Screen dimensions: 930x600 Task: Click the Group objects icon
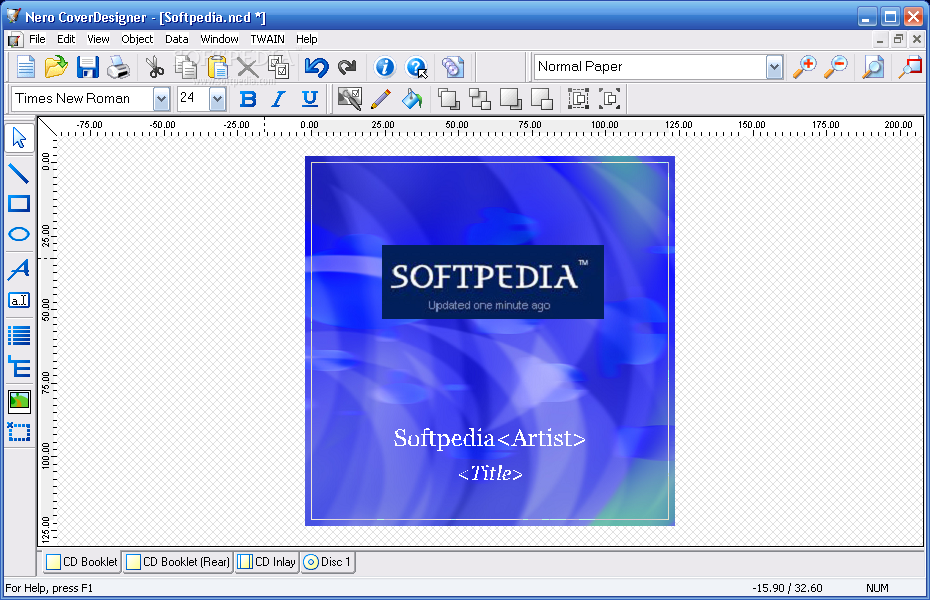click(578, 99)
